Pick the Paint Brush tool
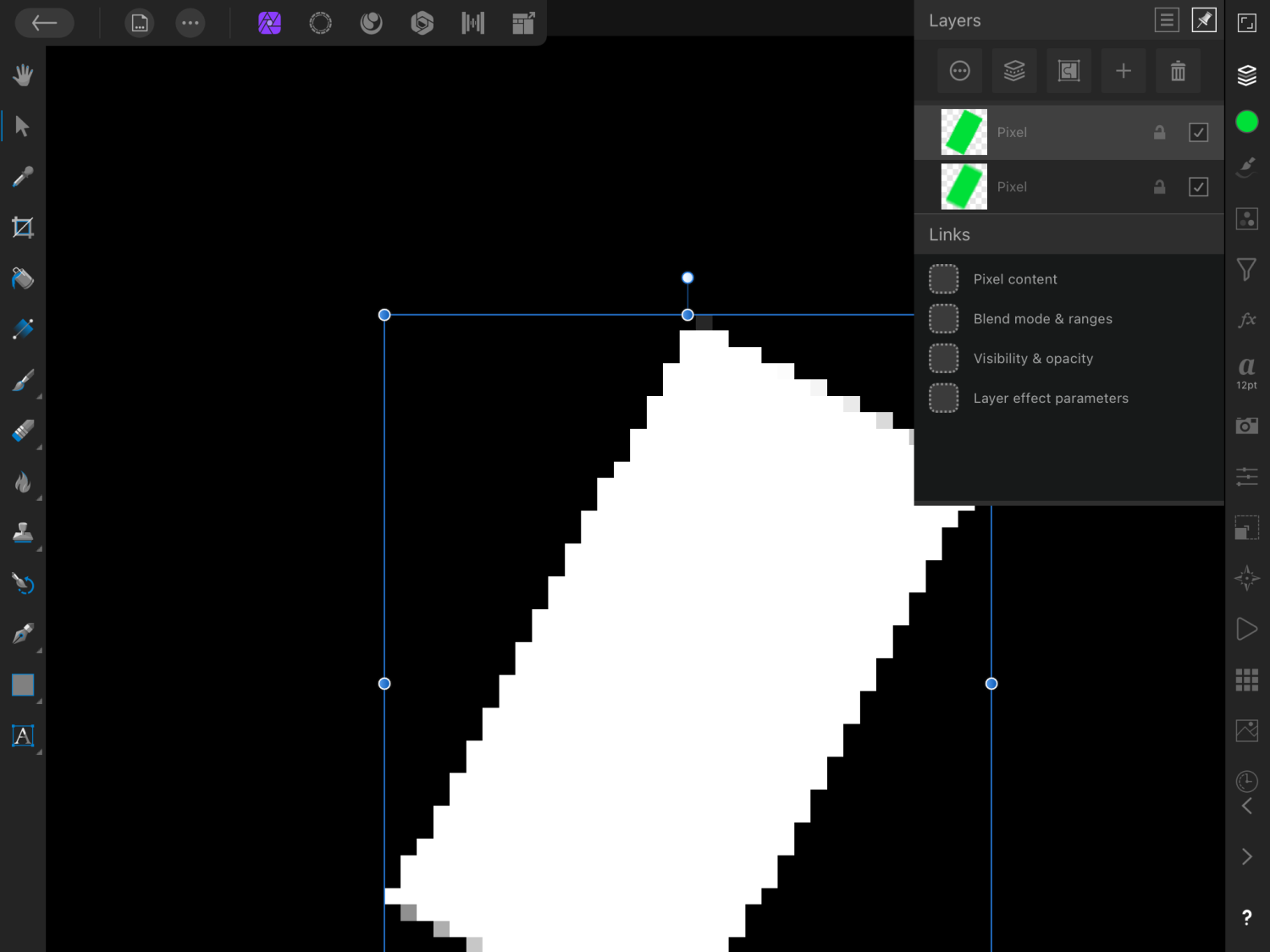1270x952 pixels. [x=23, y=379]
